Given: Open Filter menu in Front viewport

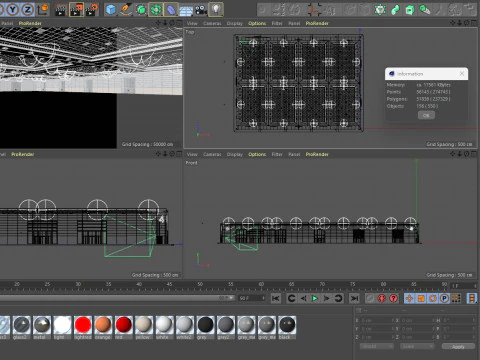Looking at the screenshot, I should pos(277,154).
